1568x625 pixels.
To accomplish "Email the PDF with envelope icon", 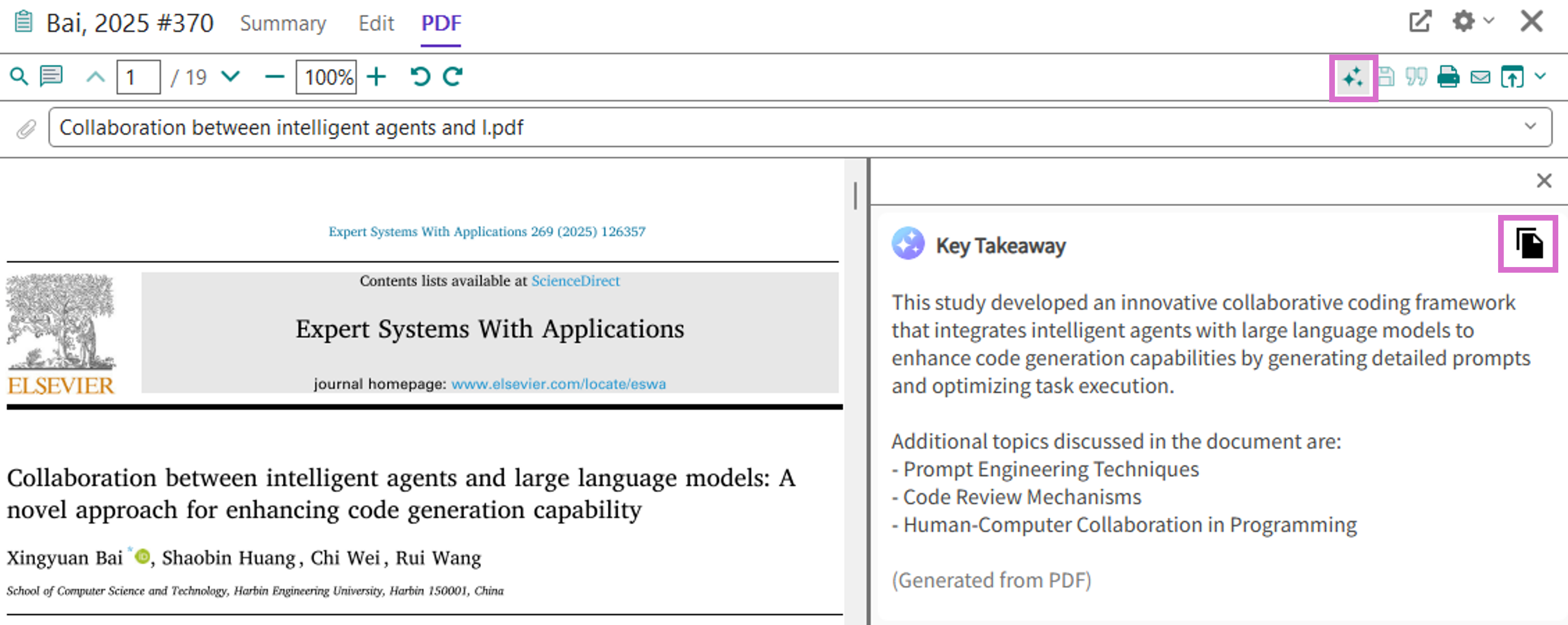I will [1480, 77].
